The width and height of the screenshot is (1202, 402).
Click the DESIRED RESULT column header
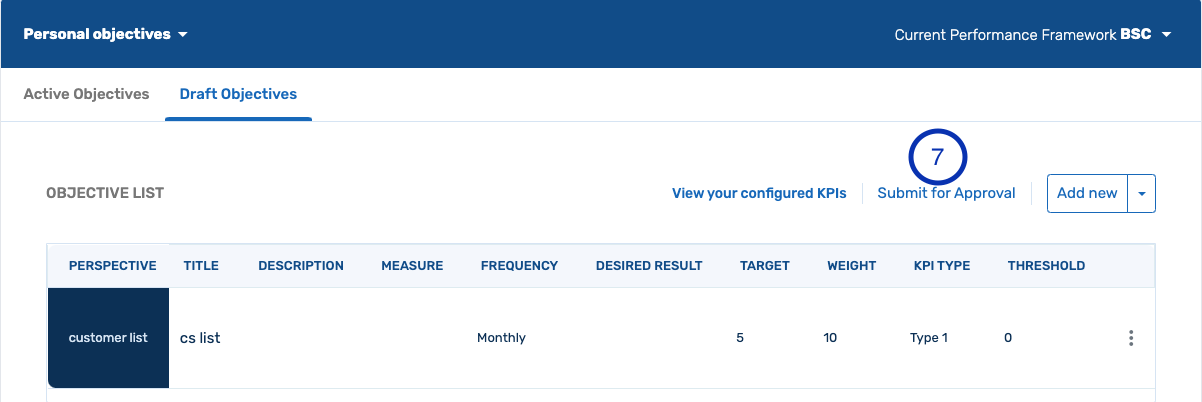(649, 266)
